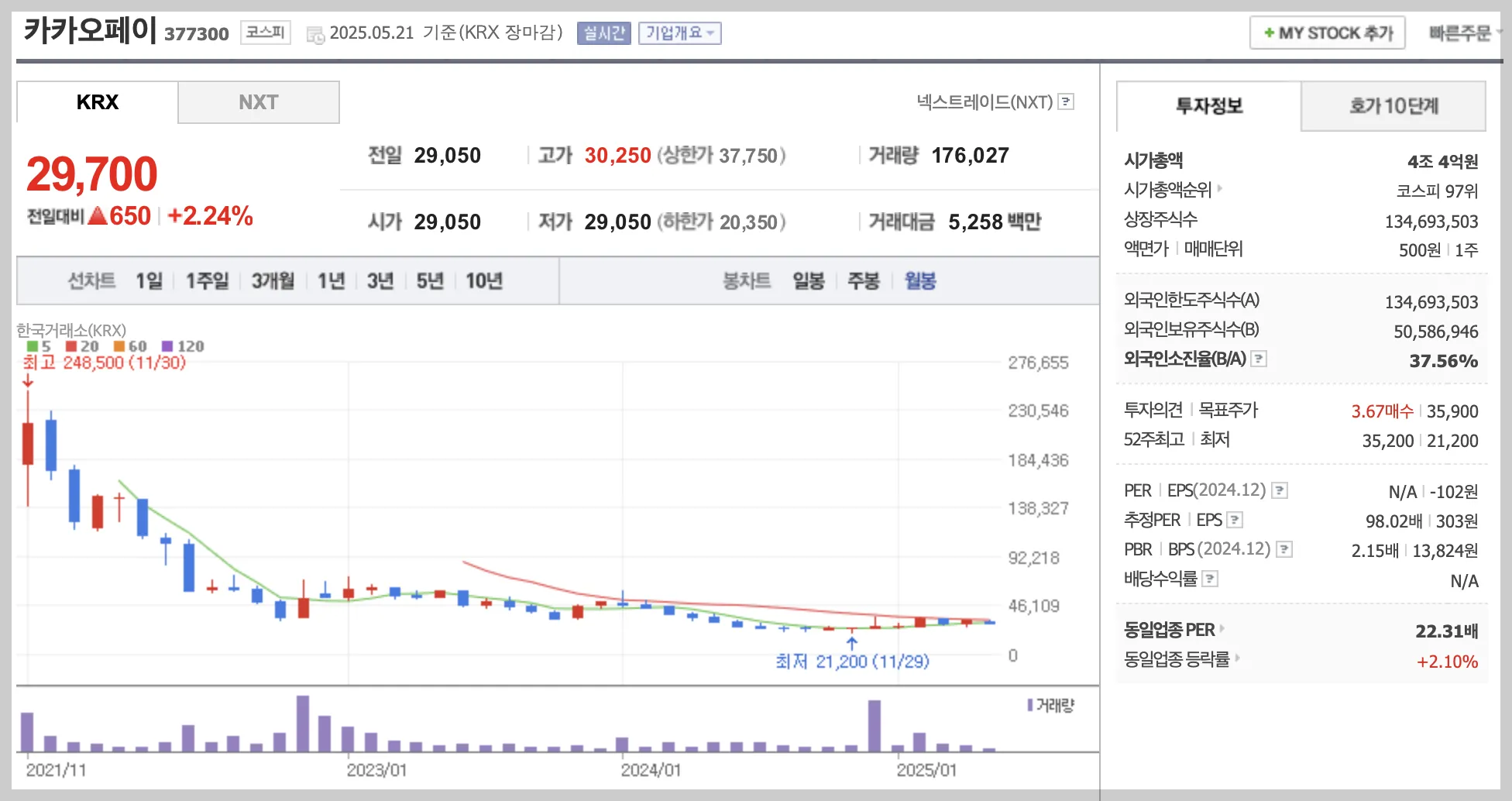Click the 최고 248,500 (11/30) chart marker
The image size is (1512, 801).
105,363
